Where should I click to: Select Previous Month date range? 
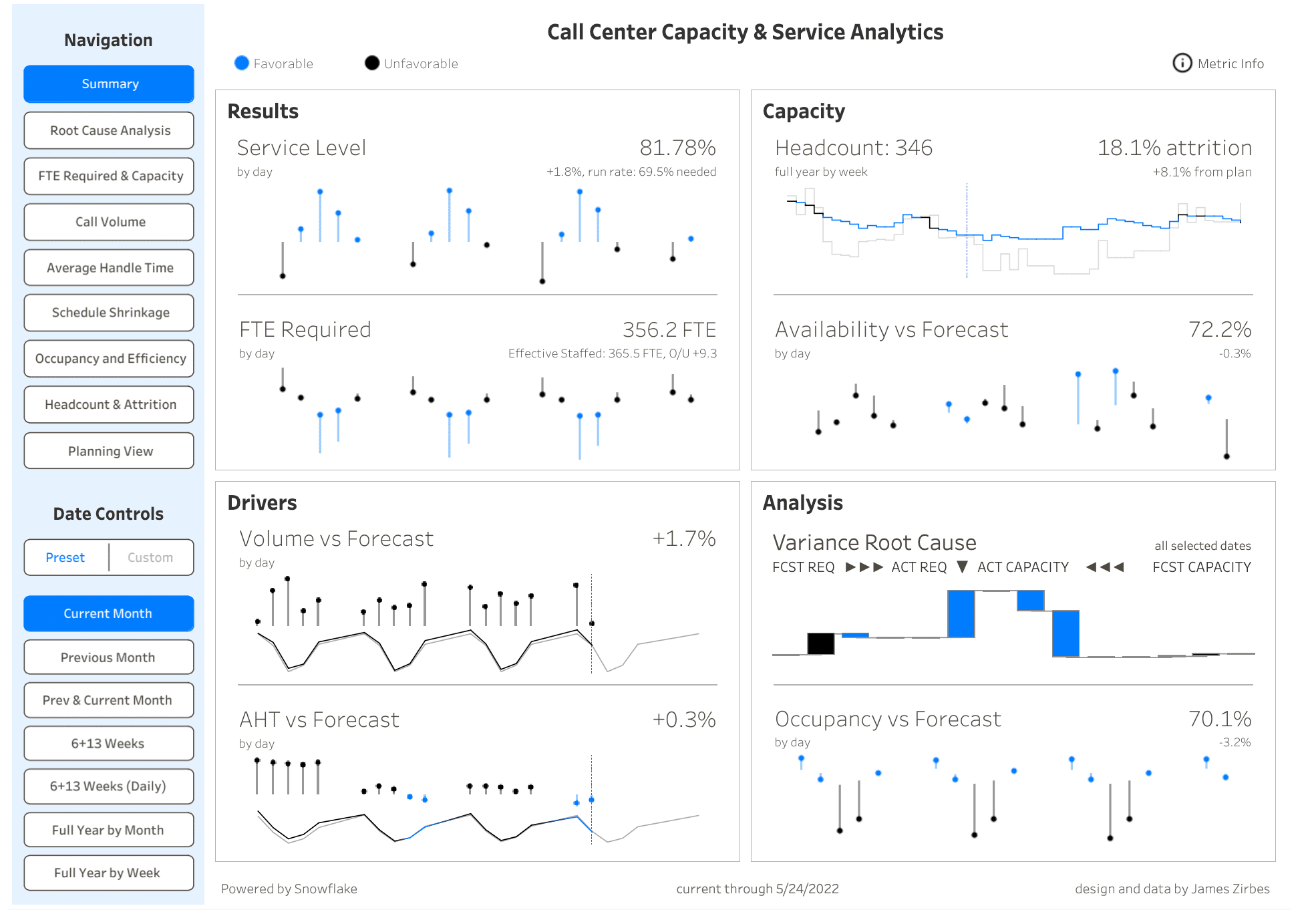(x=108, y=657)
